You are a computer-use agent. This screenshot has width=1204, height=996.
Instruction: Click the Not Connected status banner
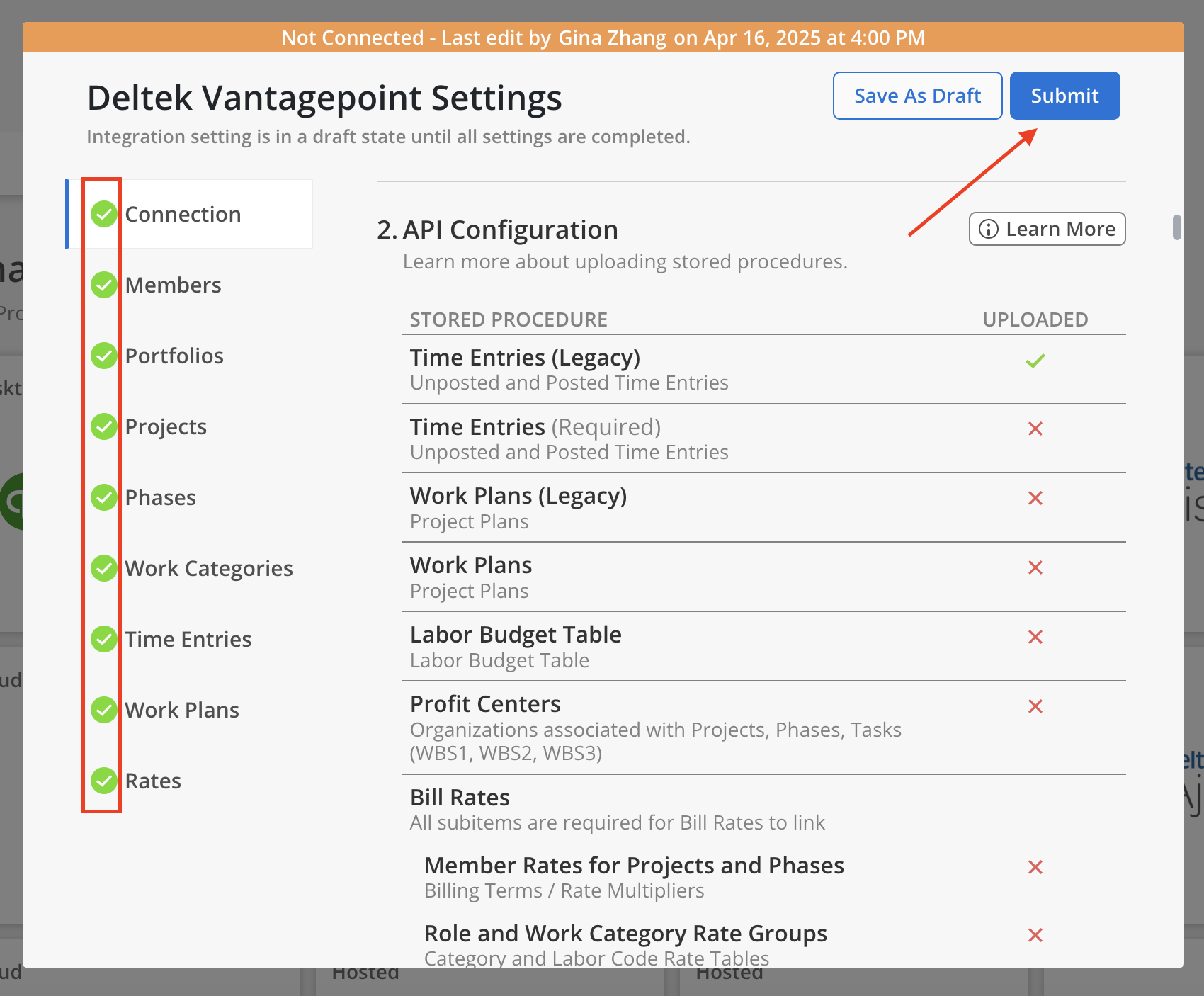pyautogui.click(x=603, y=37)
